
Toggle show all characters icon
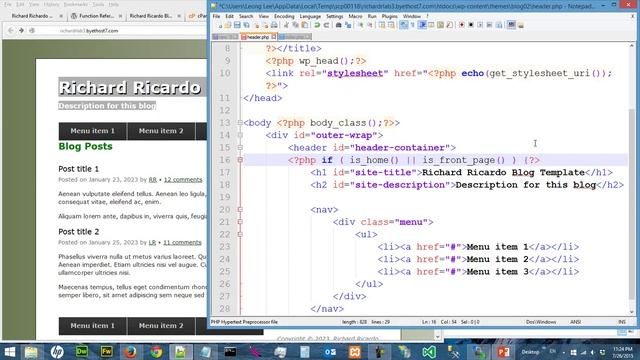pos(413,25)
